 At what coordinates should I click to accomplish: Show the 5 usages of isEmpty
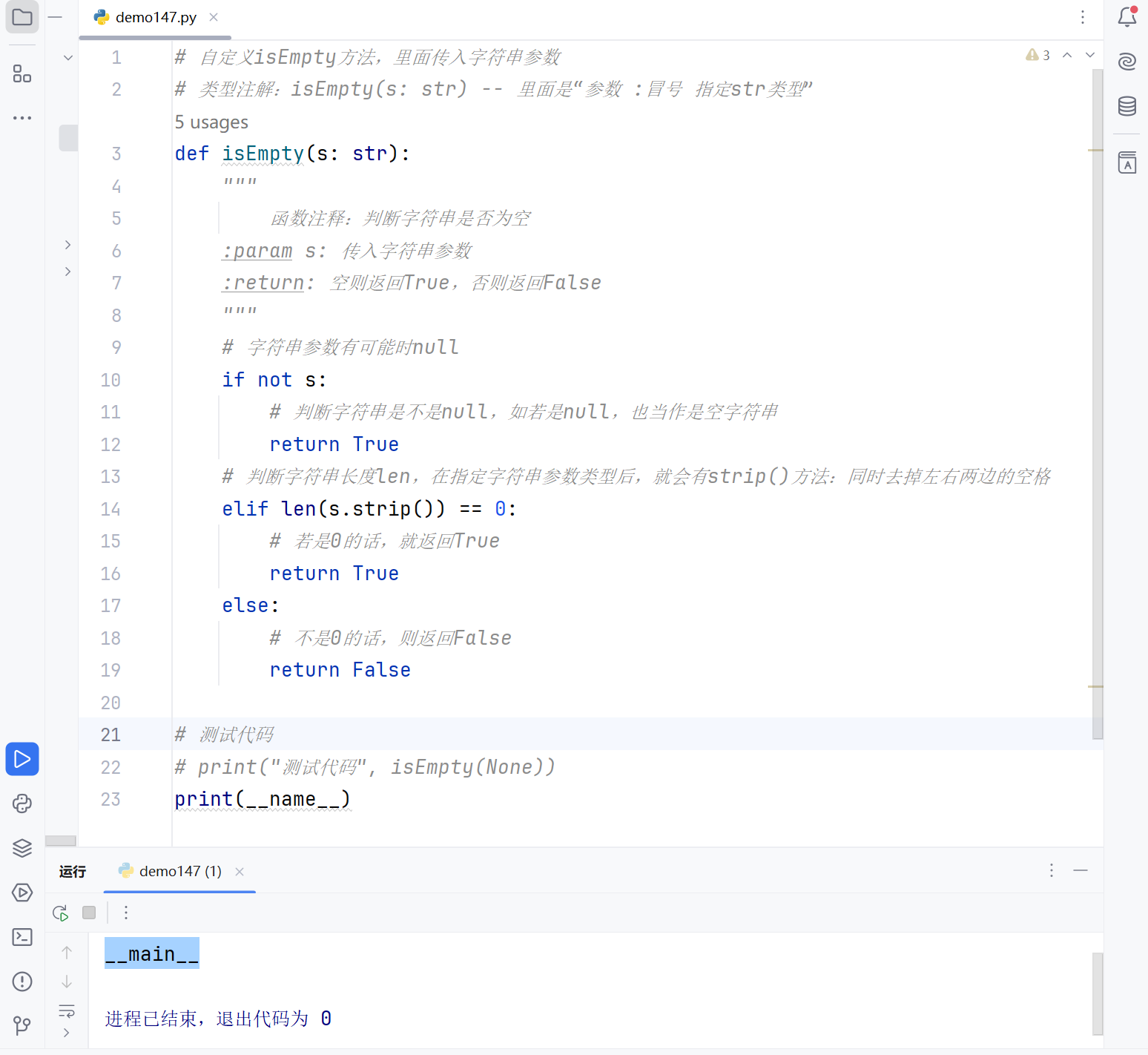(211, 122)
